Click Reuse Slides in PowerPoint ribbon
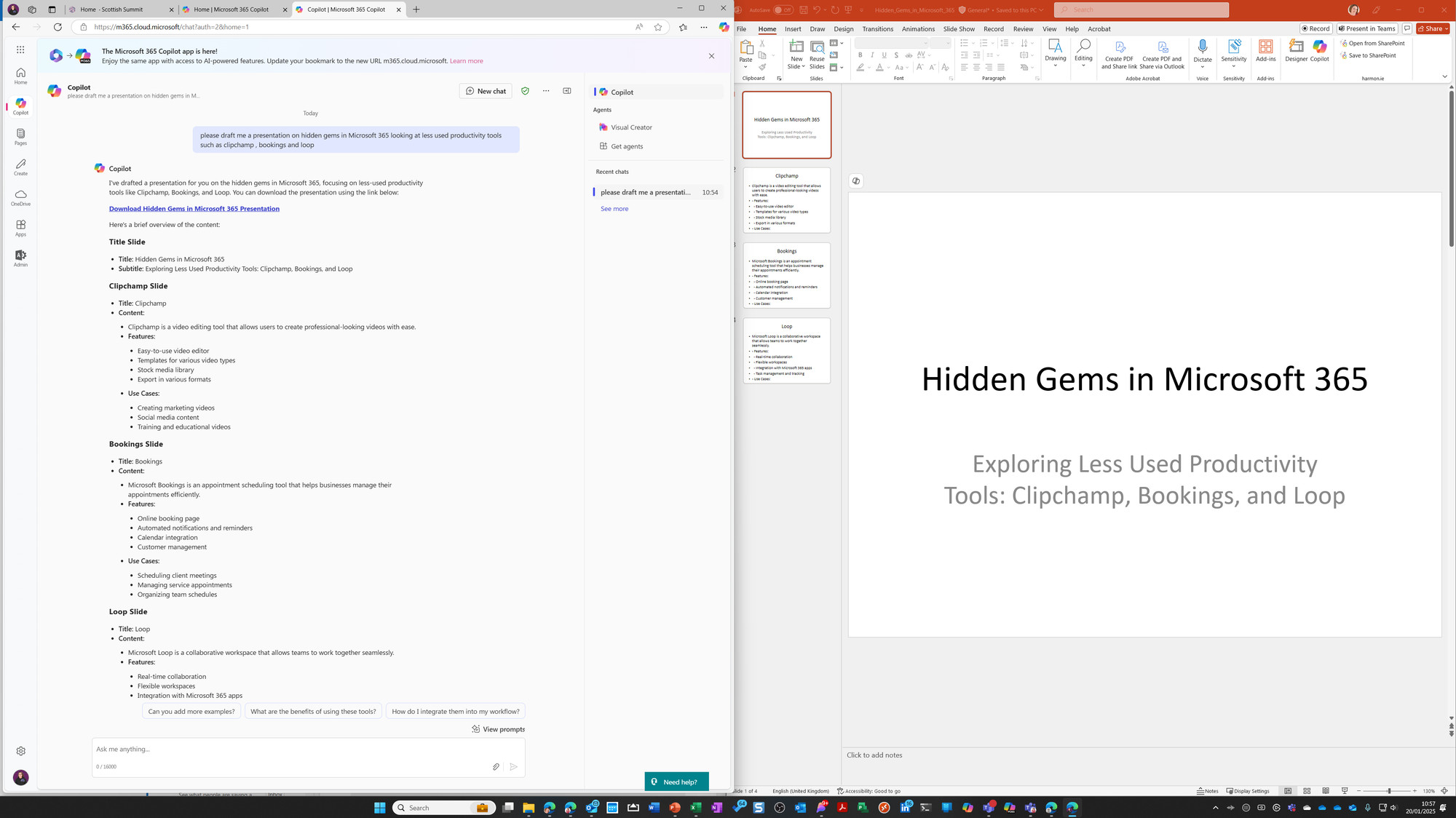The image size is (1456, 818). [x=817, y=55]
